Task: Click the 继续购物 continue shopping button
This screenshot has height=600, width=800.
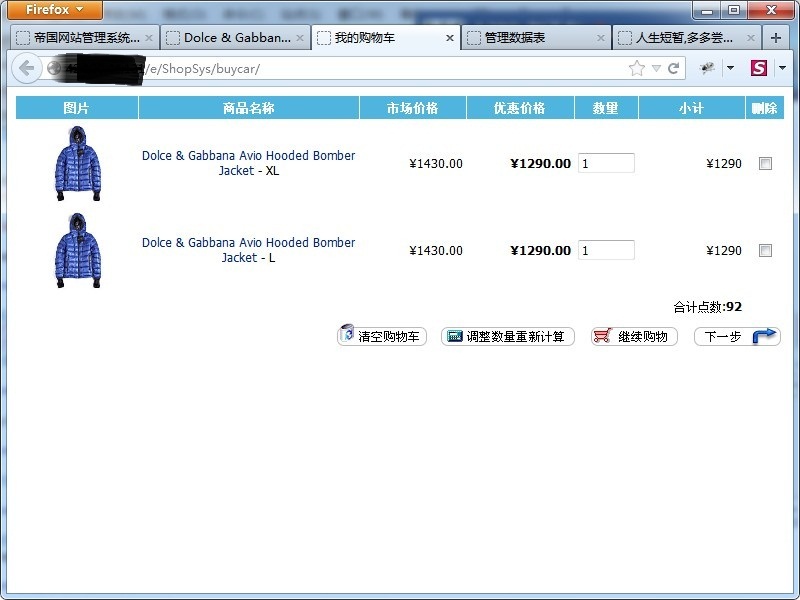Action: pos(634,336)
